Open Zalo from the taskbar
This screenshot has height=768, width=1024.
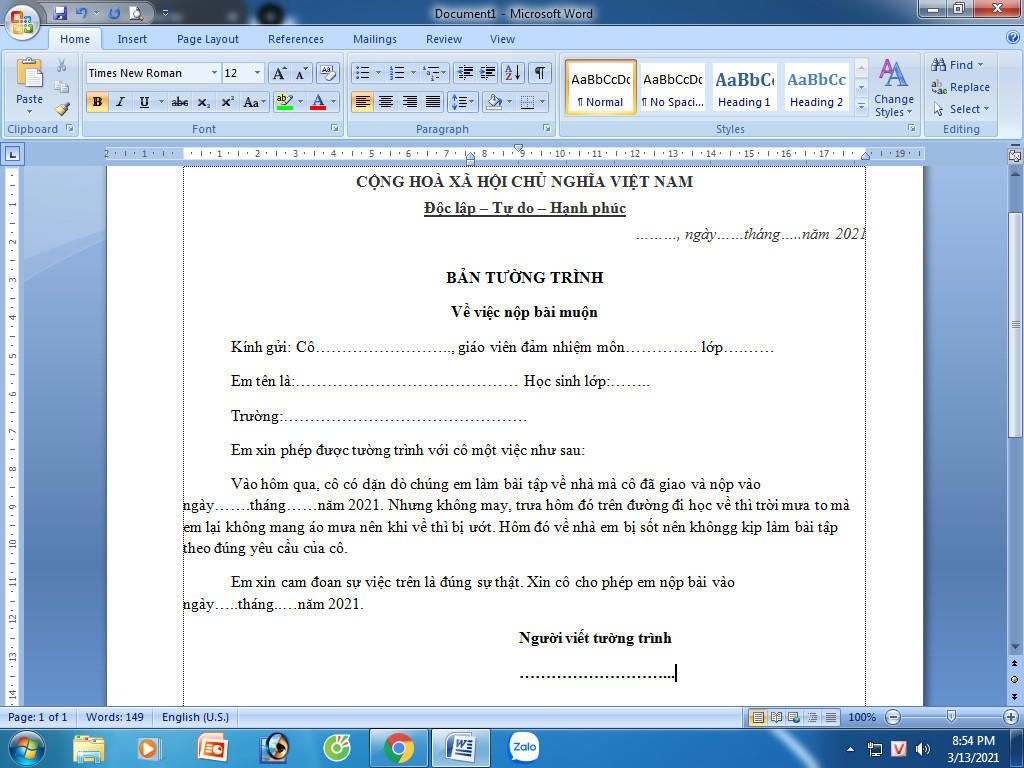pos(524,748)
